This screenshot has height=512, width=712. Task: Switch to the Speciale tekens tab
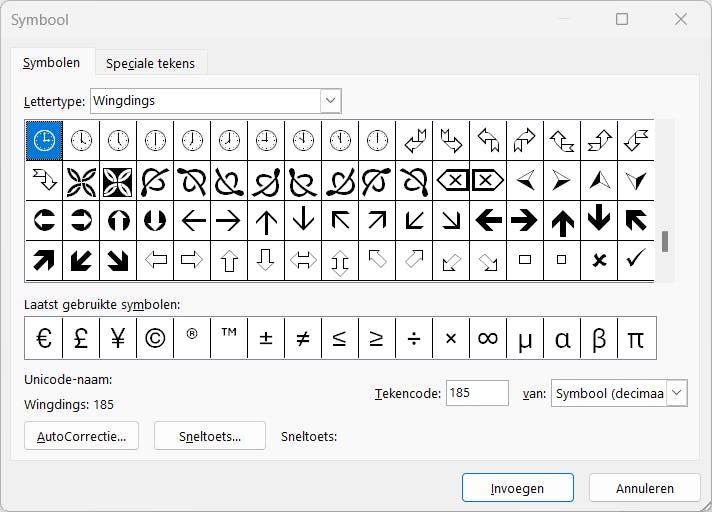click(151, 63)
